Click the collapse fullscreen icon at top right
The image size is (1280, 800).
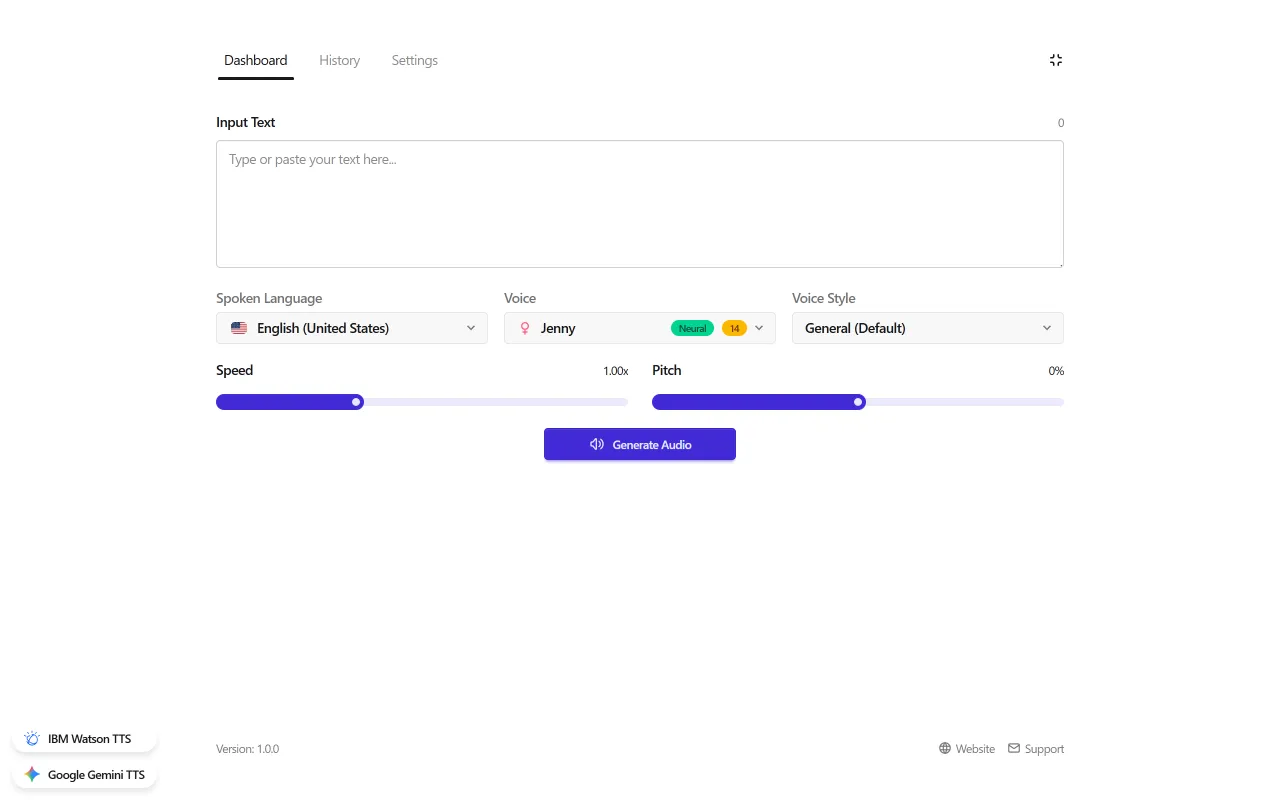click(x=1055, y=60)
